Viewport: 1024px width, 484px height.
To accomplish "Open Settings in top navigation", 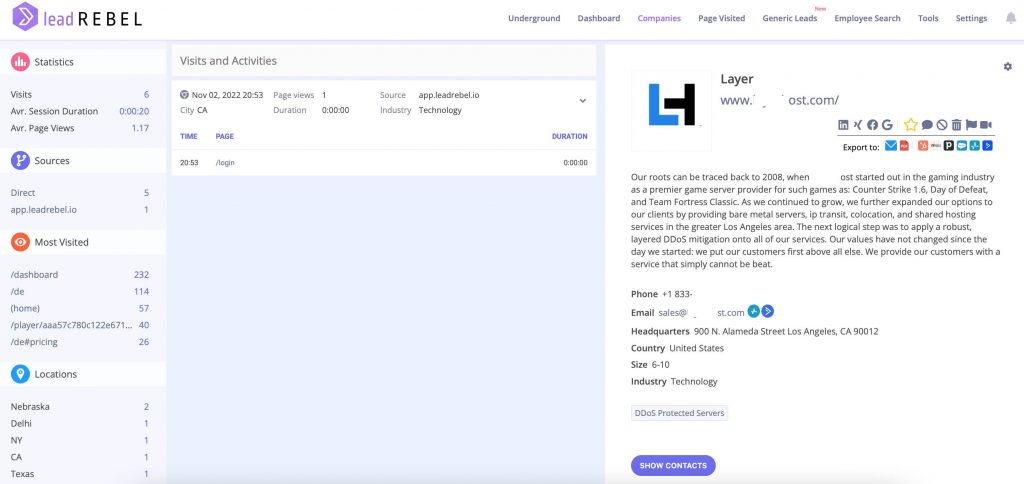I will tap(971, 18).
